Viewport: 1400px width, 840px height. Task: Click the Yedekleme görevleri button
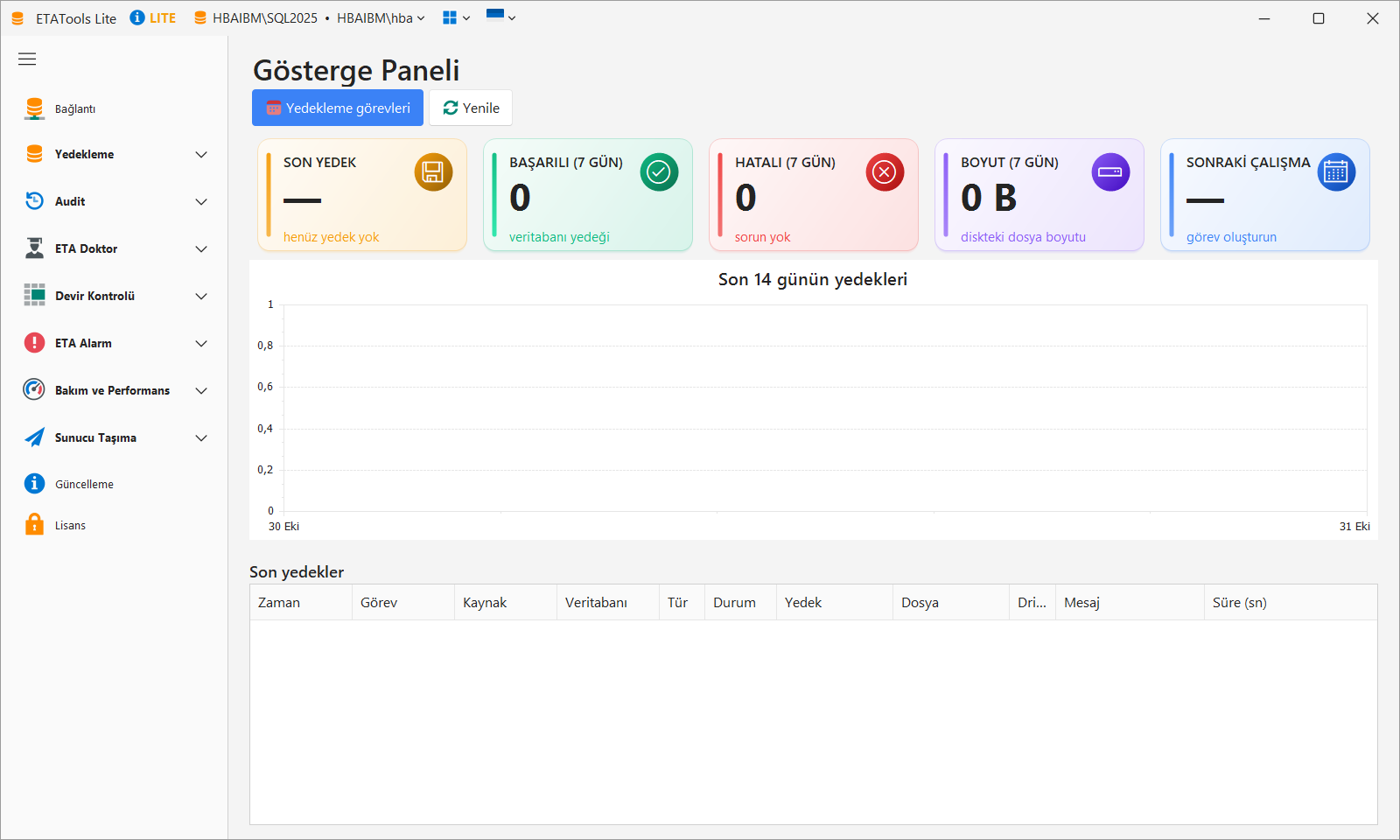pyautogui.click(x=338, y=108)
